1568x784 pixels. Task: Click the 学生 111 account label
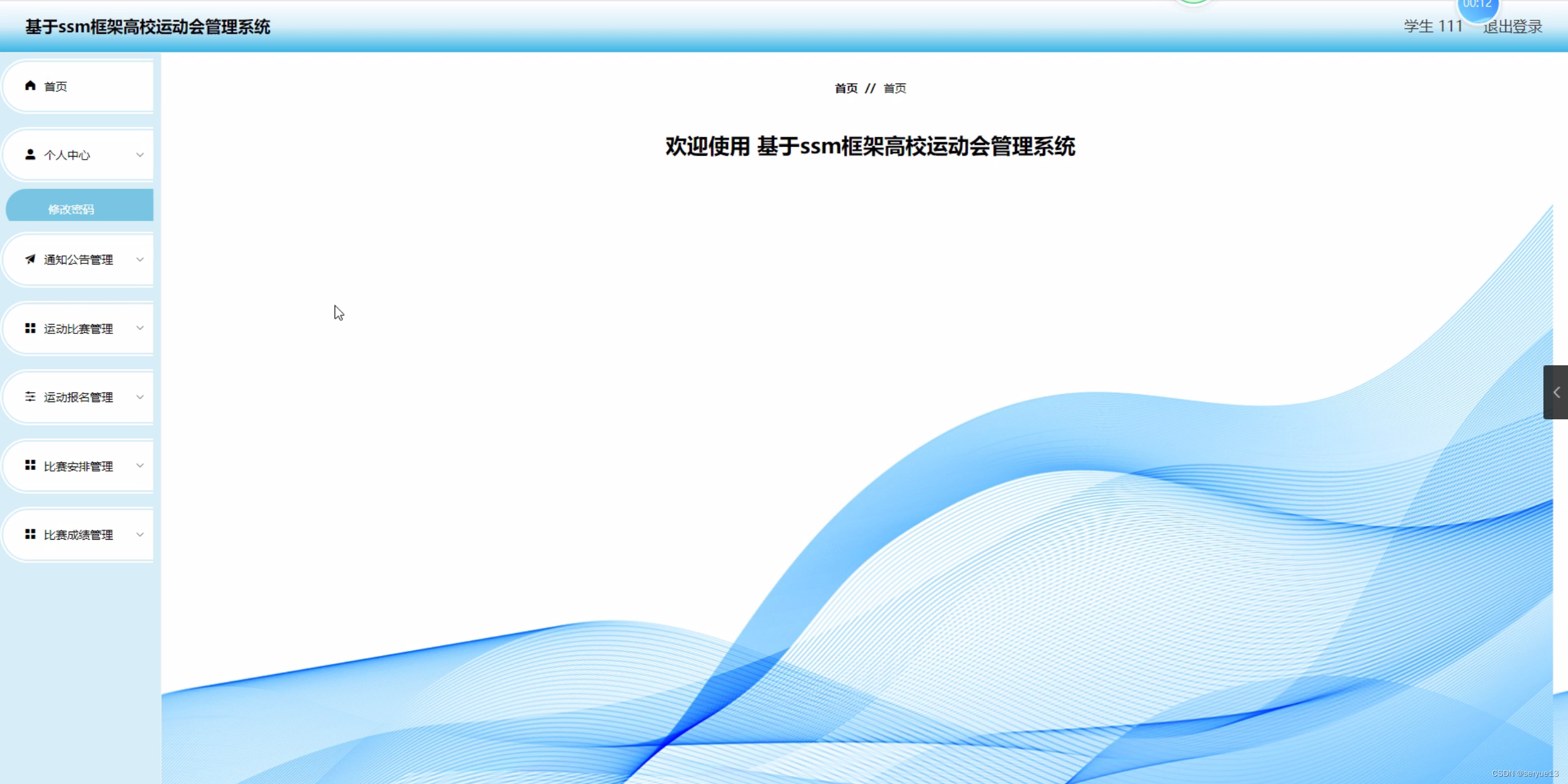pyautogui.click(x=1432, y=26)
